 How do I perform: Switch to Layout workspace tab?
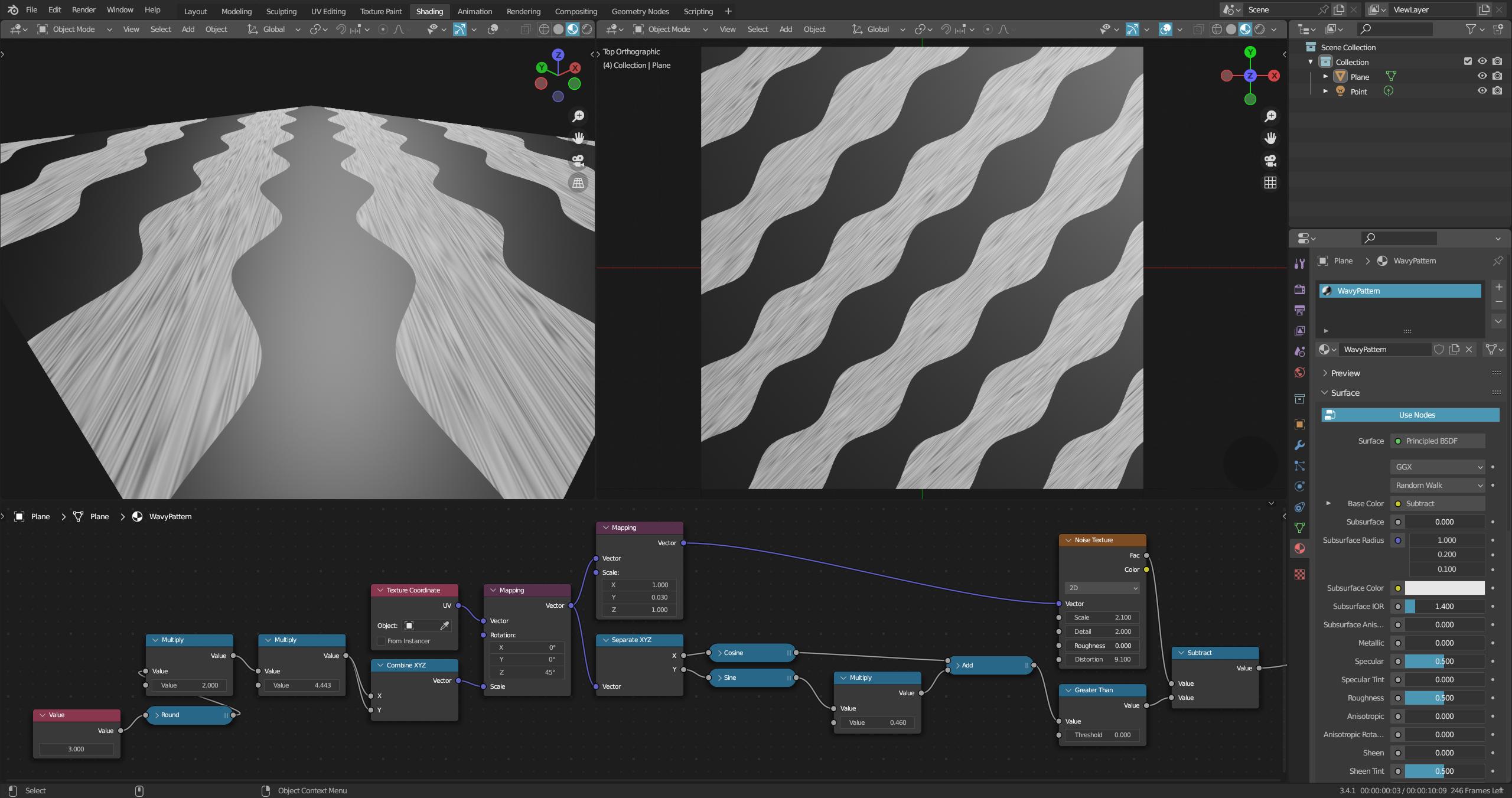[x=195, y=11]
